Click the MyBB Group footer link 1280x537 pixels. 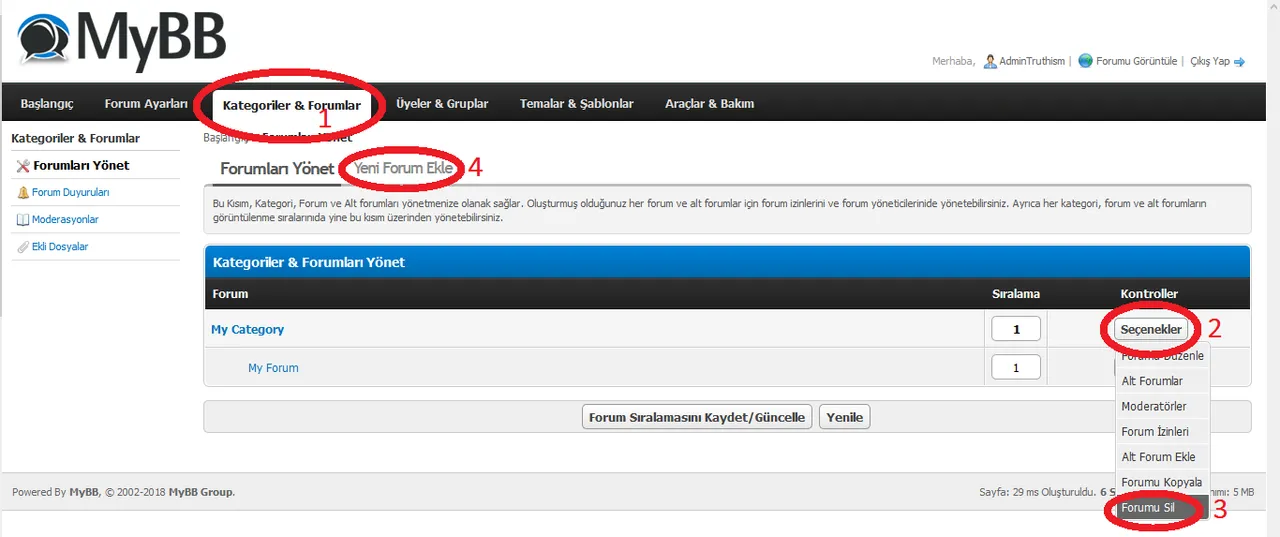coord(201,492)
